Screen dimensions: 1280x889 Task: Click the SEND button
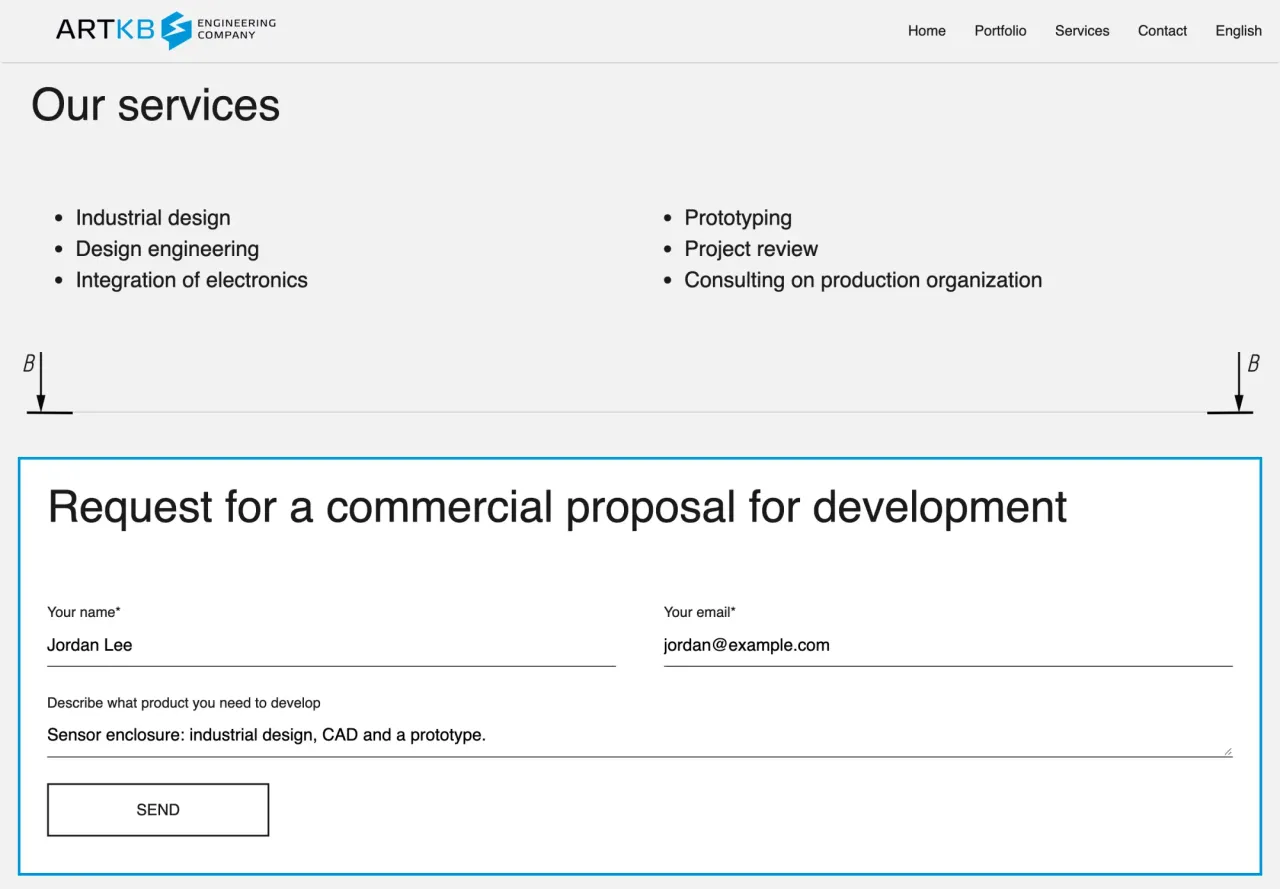click(158, 810)
